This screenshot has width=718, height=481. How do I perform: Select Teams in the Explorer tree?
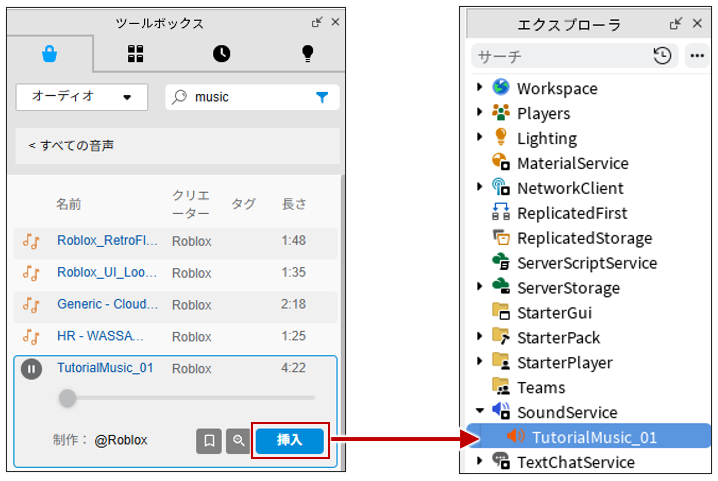pyautogui.click(x=541, y=388)
